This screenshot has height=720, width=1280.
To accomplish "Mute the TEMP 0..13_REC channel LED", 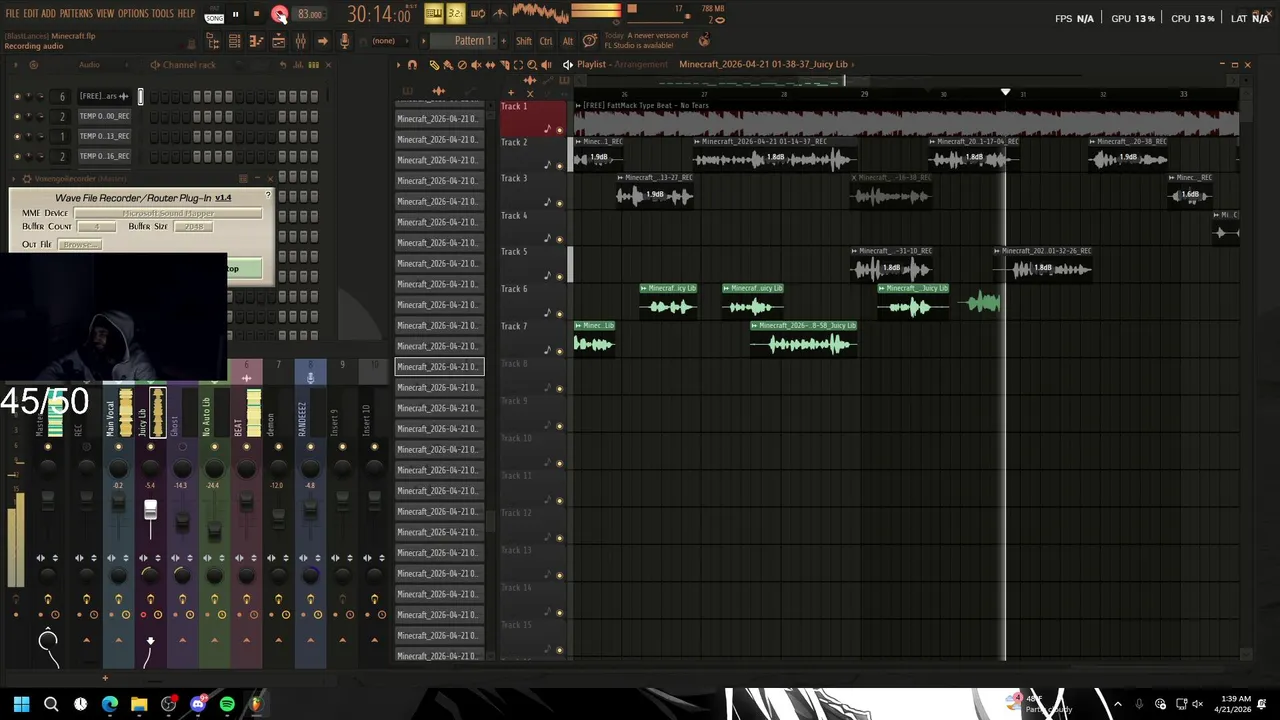I will click(17, 136).
